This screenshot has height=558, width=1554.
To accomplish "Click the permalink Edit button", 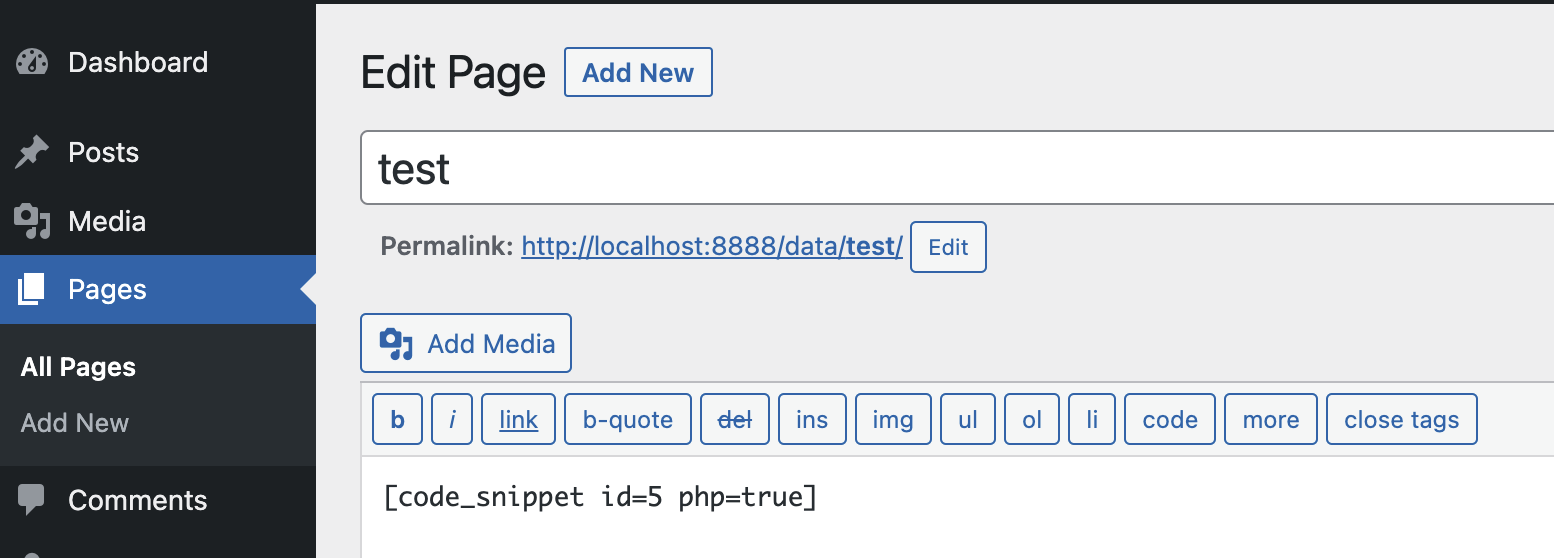I will pyautogui.click(x=948, y=247).
